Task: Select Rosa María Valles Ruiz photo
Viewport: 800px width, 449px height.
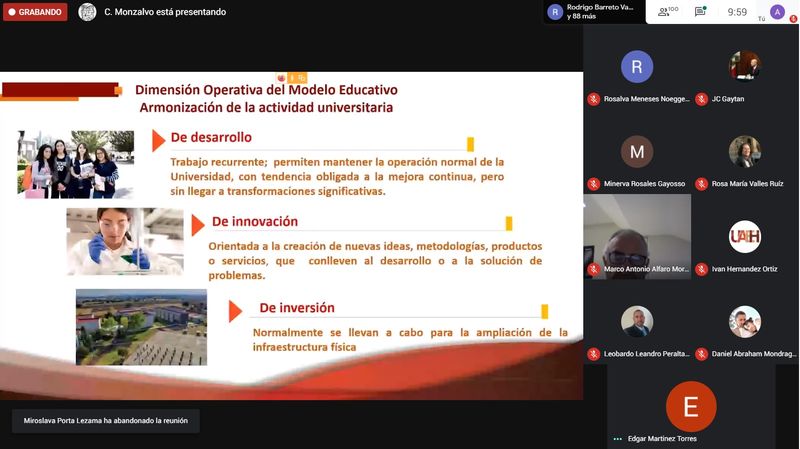Action: point(744,152)
